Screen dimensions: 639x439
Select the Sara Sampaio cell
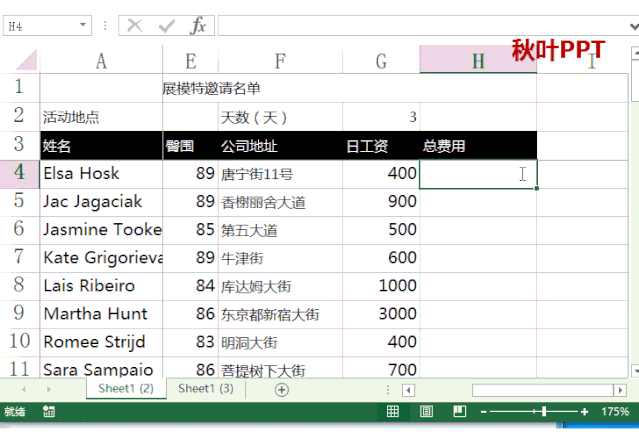coord(101,368)
